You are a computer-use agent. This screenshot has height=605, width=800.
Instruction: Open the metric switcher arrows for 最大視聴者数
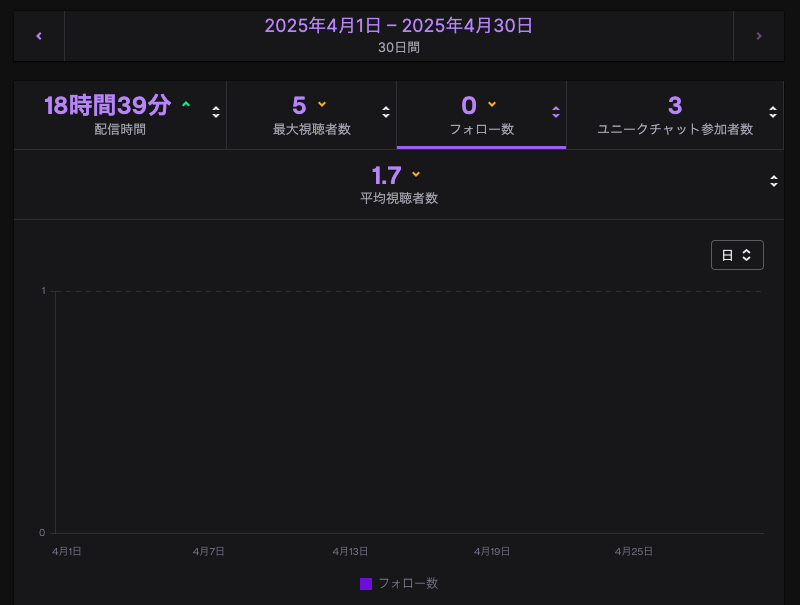pyautogui.click(x=386, y=112)
